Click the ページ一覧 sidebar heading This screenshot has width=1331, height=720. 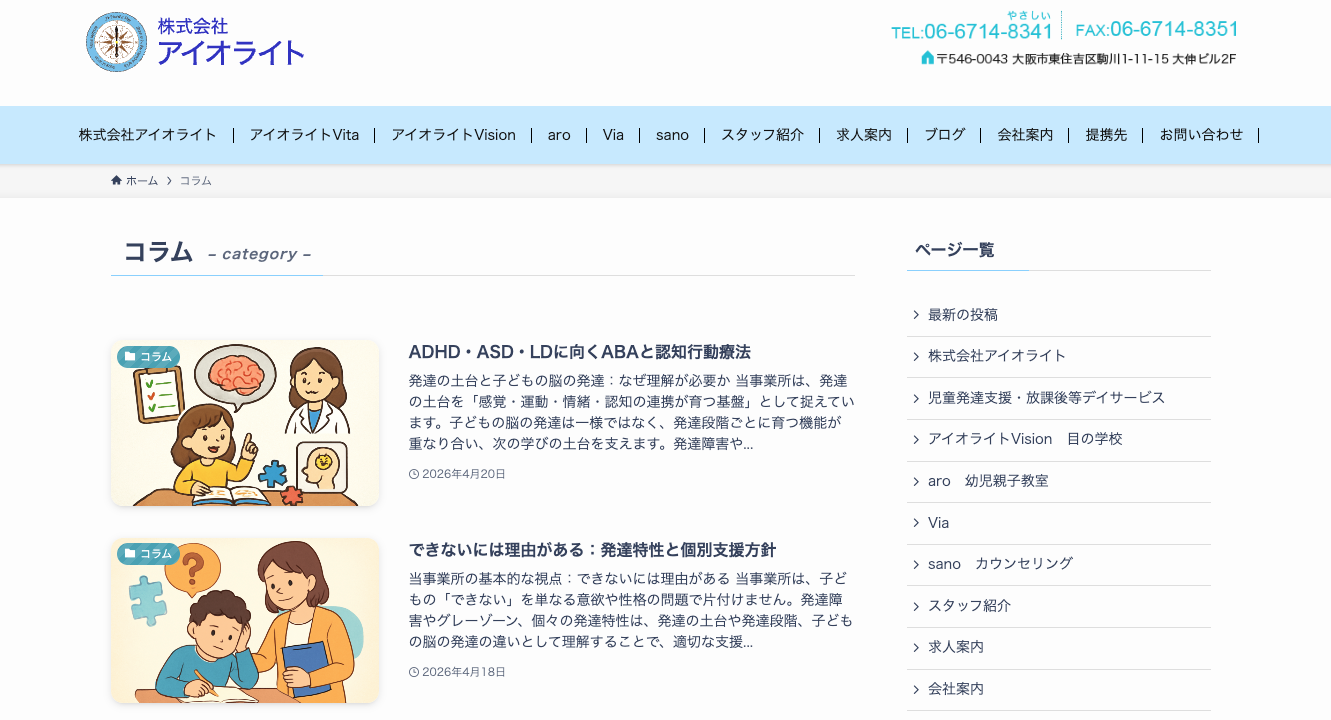click(954, 250)
